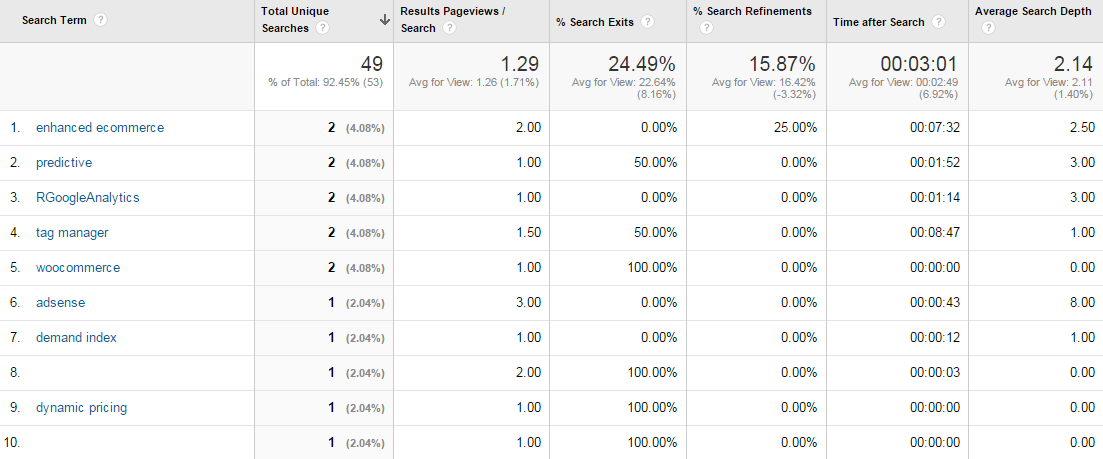Click help icon for Results Pageviews / Search
The width and height of the screenshot is (1103, 459).
pos(450,28)
